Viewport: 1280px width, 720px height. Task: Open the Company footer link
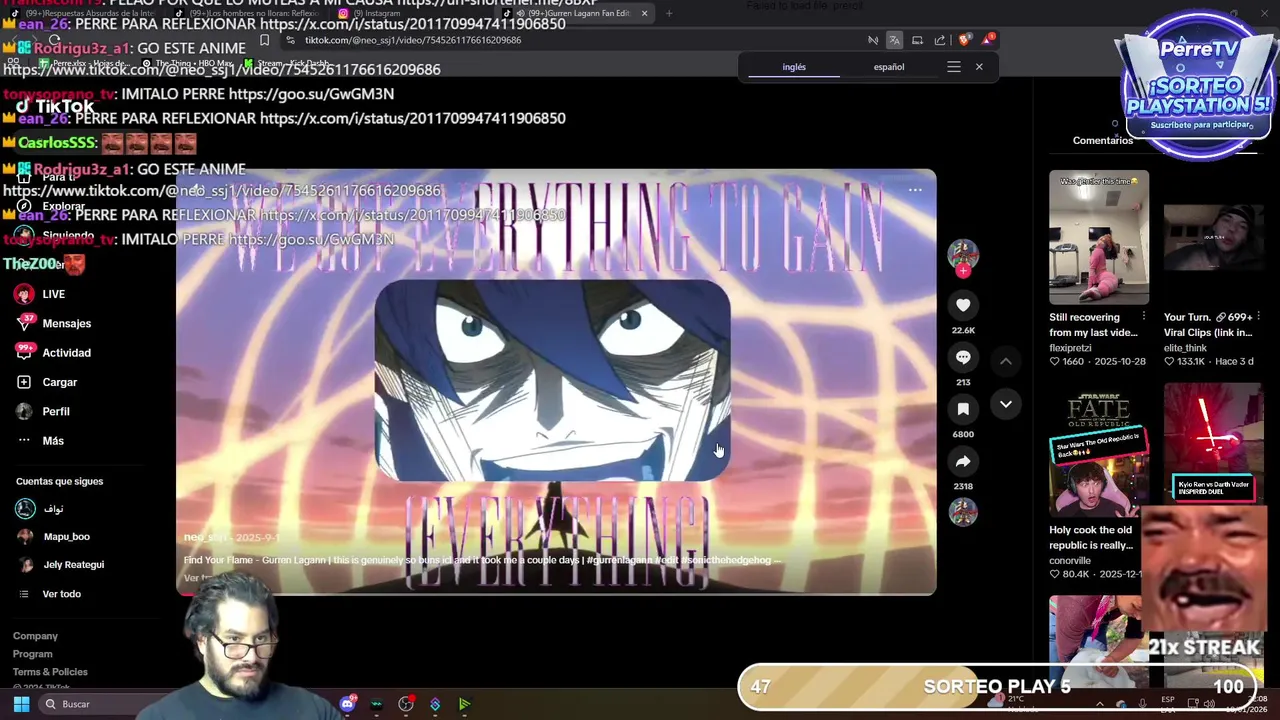[x=35, y=636]
